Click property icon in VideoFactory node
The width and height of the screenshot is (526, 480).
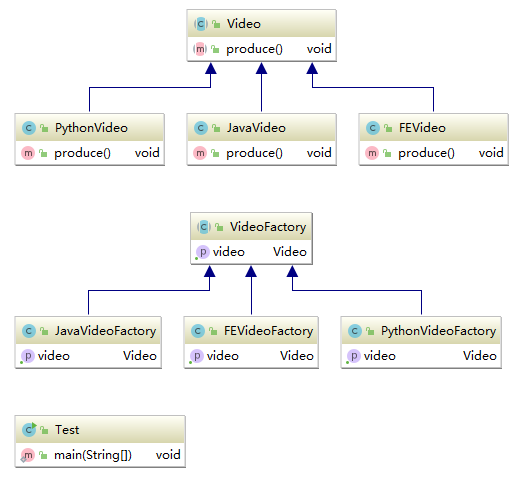[202, 252]
